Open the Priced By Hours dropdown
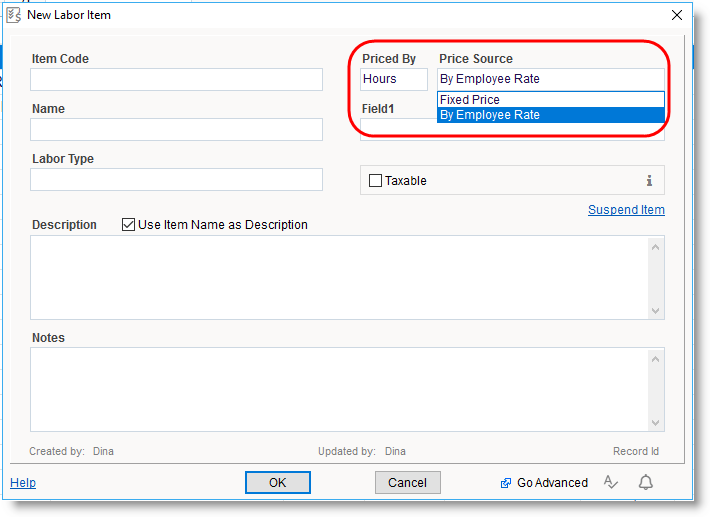Screen dimensions: 710x517 (x=393, y=79)
